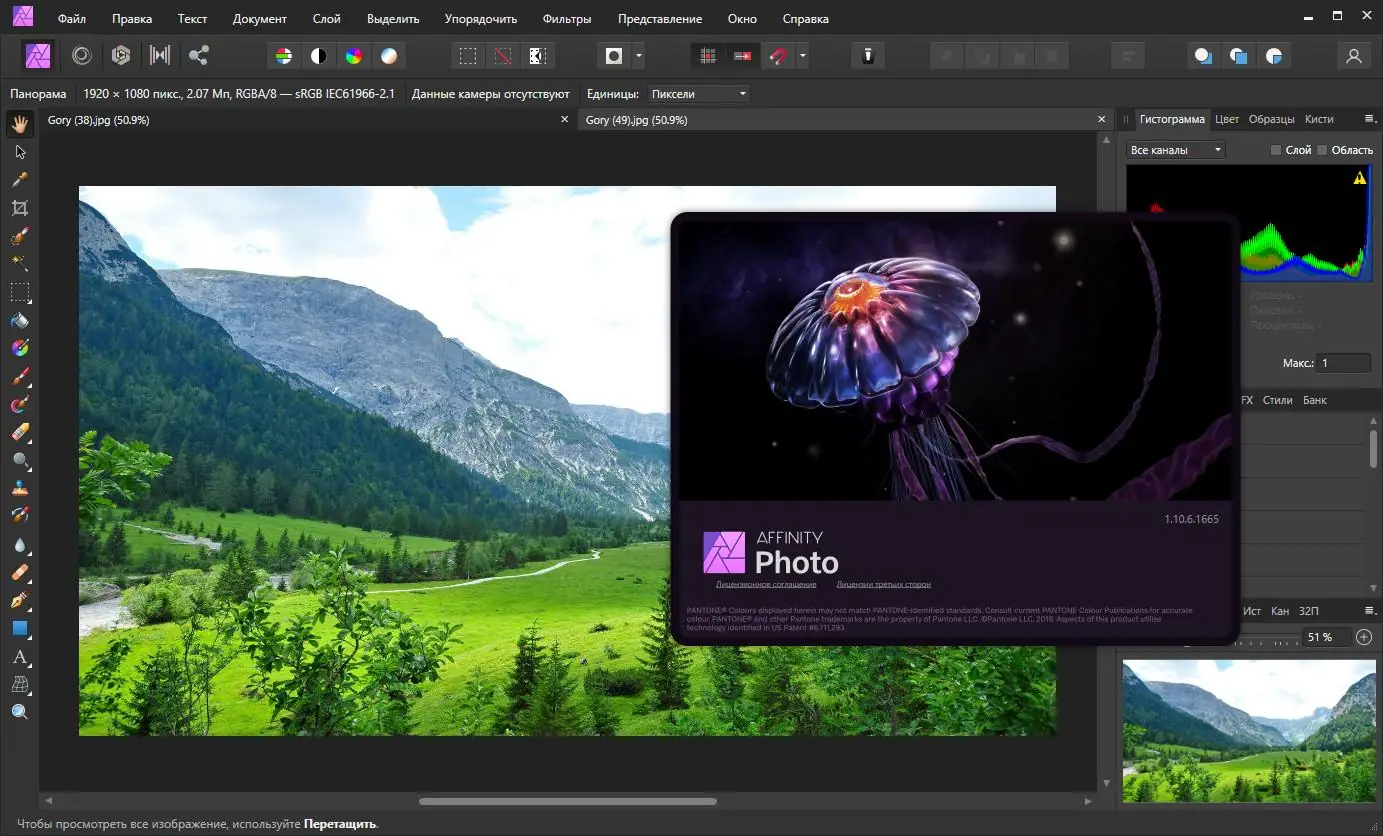Open the Quick Mask options arrow
Screen dimensions: 1383x836
click(x=638, y=56)
